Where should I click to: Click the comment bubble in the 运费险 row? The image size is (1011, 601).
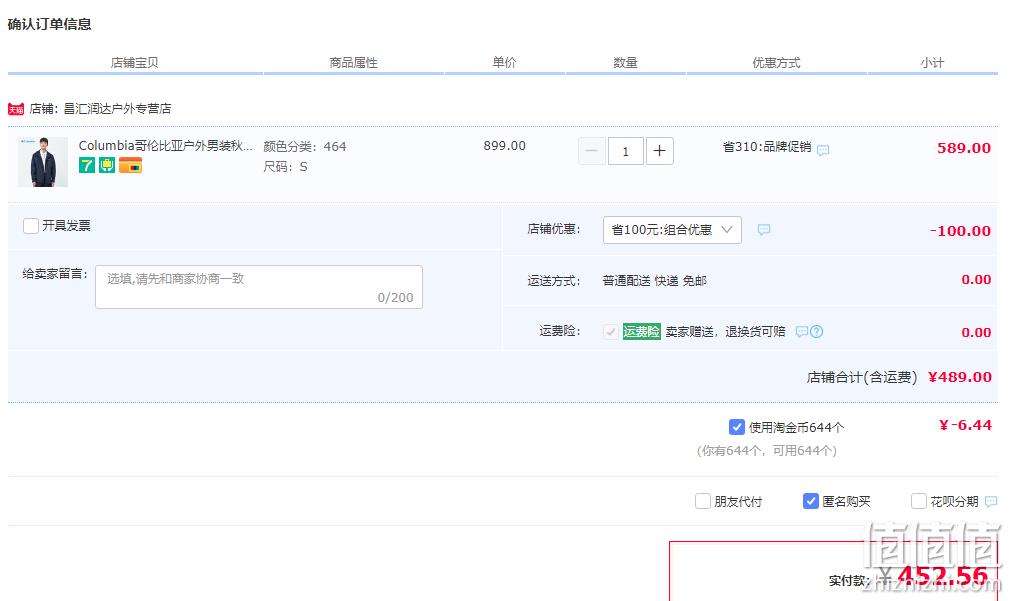coord(801,331)
